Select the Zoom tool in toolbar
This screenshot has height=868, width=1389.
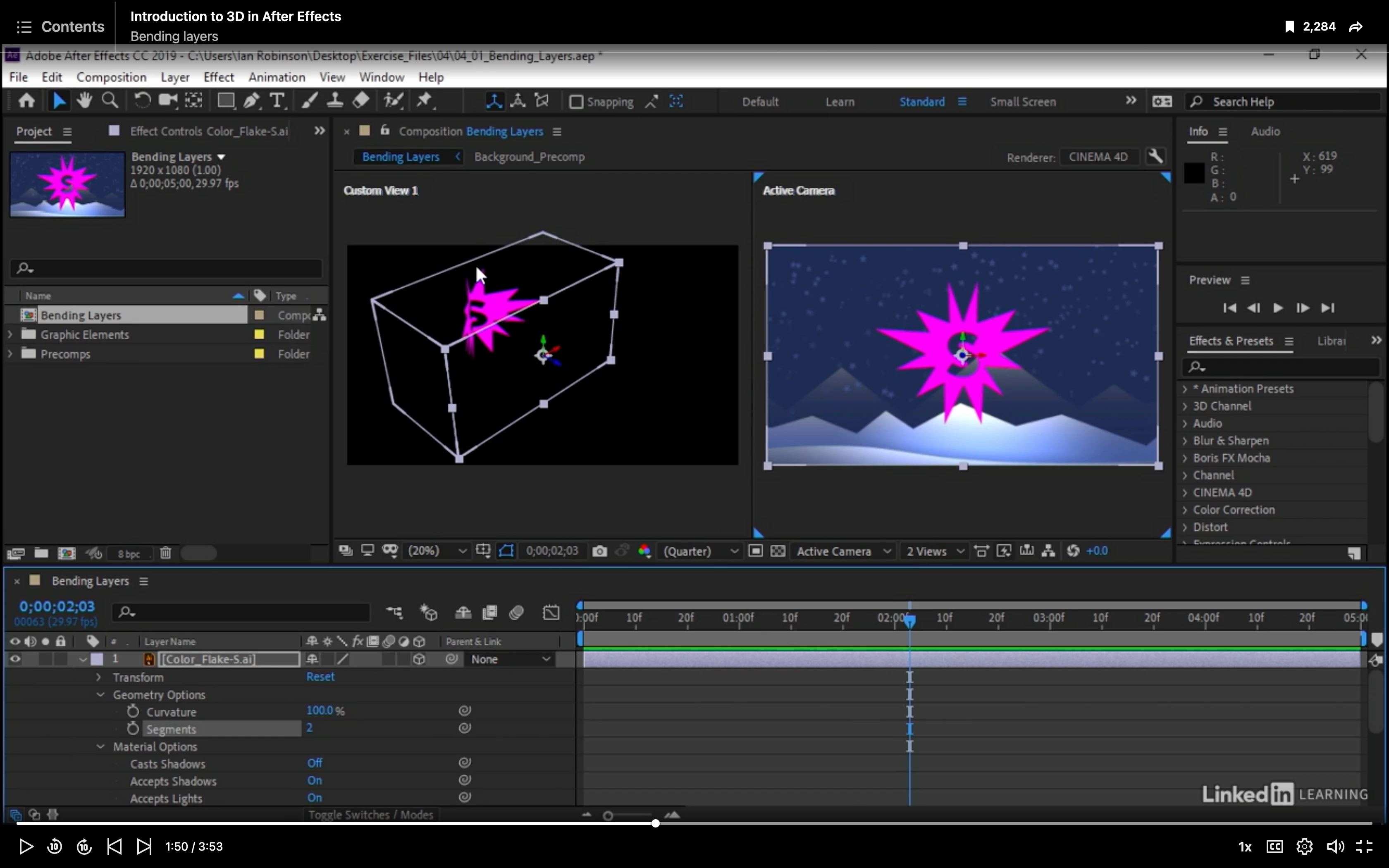pyautogui.click(x=110, y=101)
